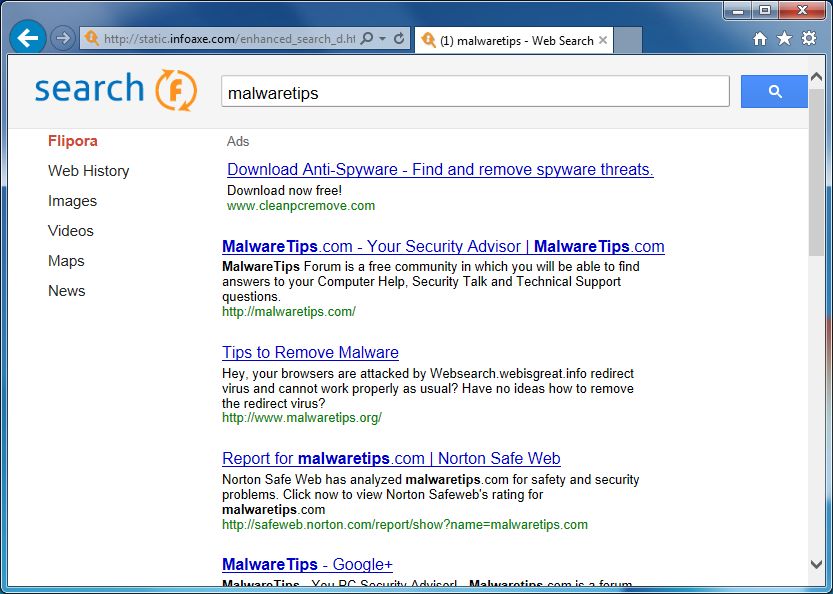Open the Norton Safe Web report link
The image size is (833, 594).
point(391,458)
